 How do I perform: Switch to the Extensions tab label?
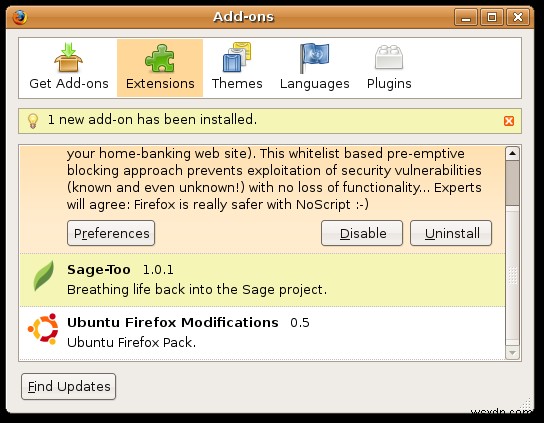160,84
